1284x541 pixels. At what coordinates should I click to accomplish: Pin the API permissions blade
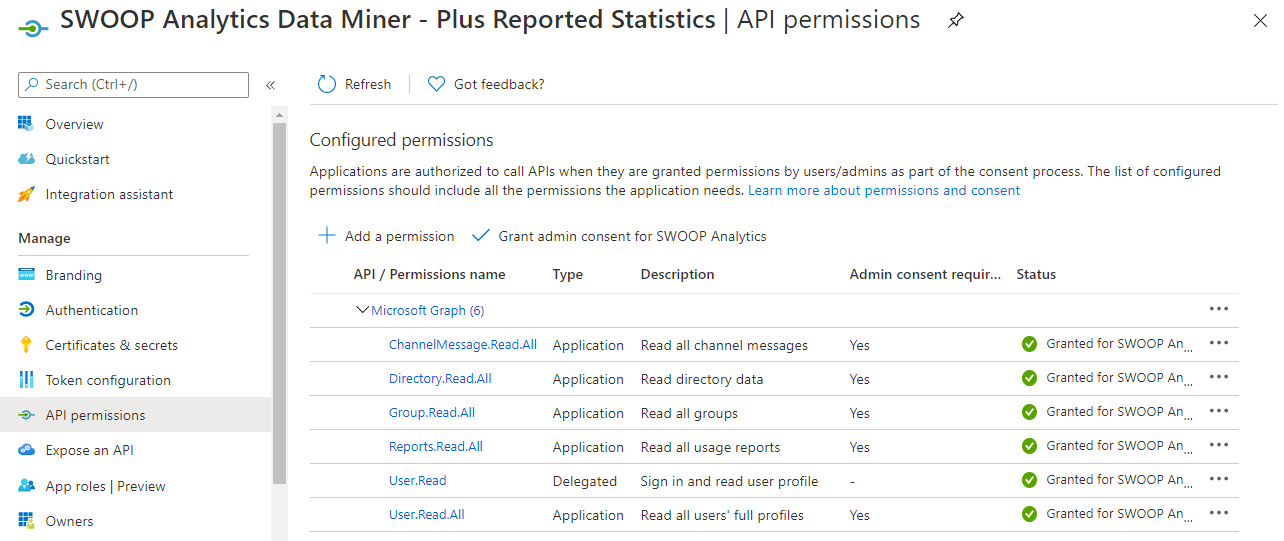tap(956, 20)
